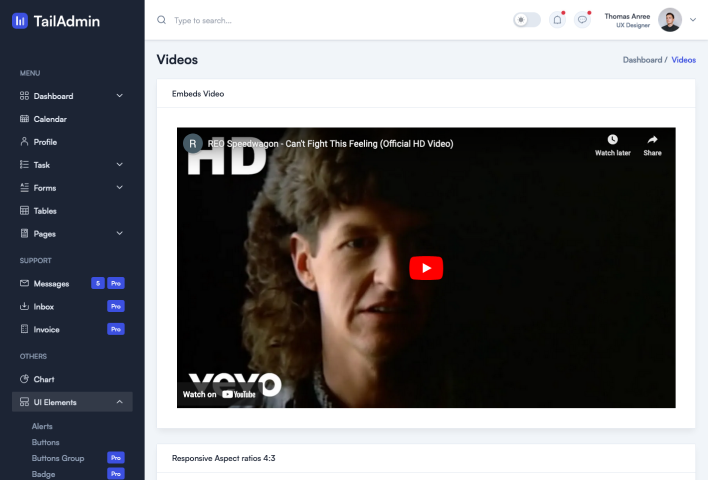The height and width of the screenshot is (480, 708).
Task: Click the REO Speedwagon channel avatar
Action: click(192, 143)
